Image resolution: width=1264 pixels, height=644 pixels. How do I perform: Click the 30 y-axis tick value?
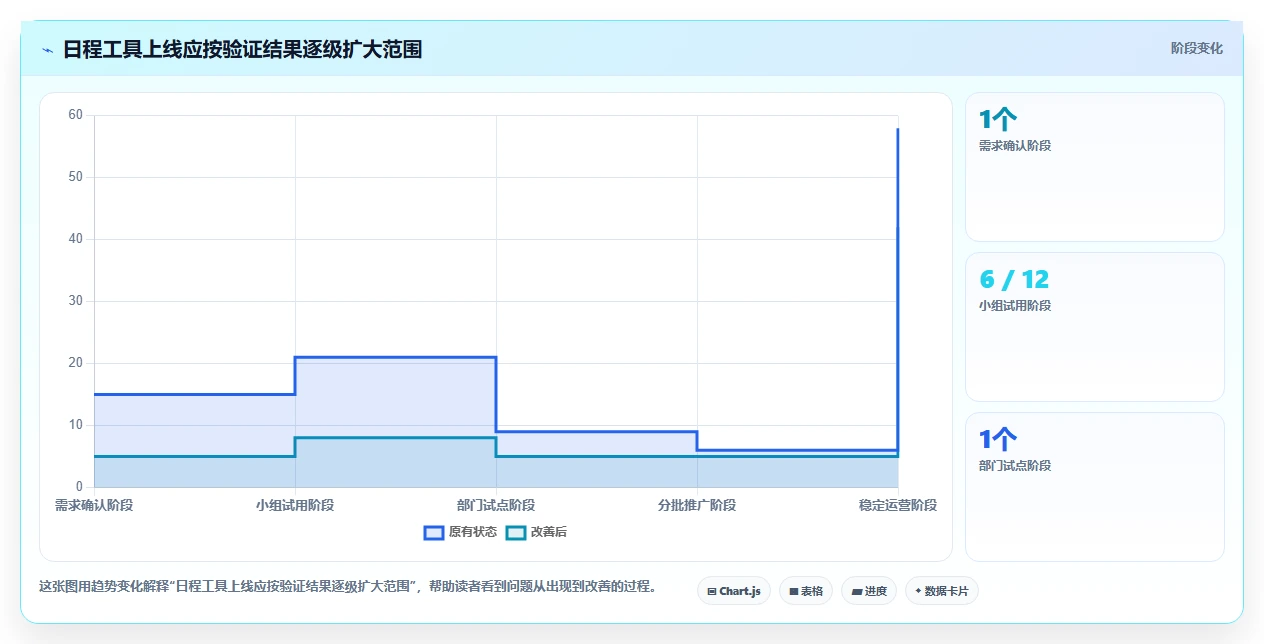(75, 301)
